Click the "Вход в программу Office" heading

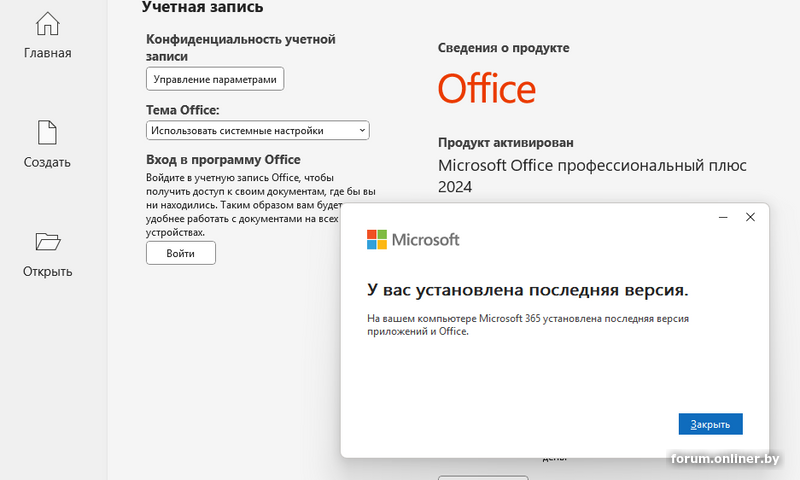(x=223, y=160)
